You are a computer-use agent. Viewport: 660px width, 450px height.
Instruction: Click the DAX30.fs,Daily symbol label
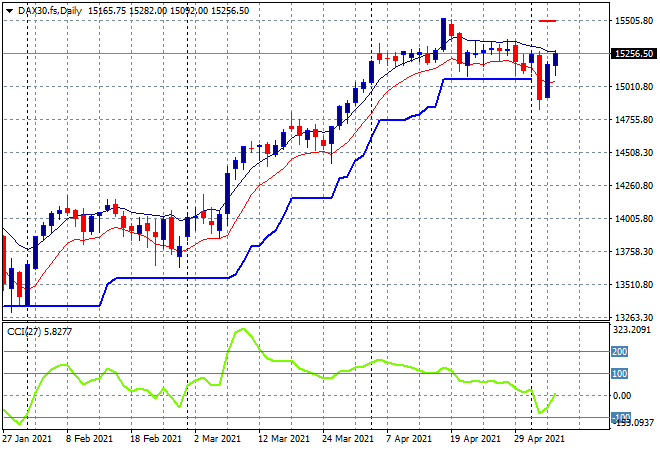click(50, 11)
